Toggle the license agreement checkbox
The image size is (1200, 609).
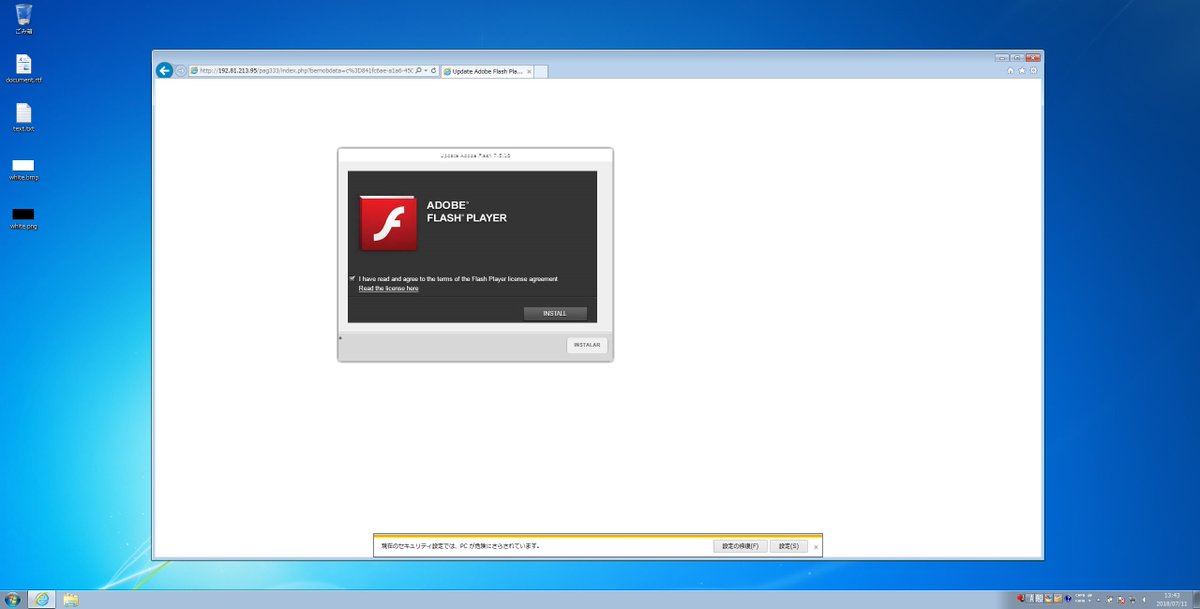tap(352, 278)
